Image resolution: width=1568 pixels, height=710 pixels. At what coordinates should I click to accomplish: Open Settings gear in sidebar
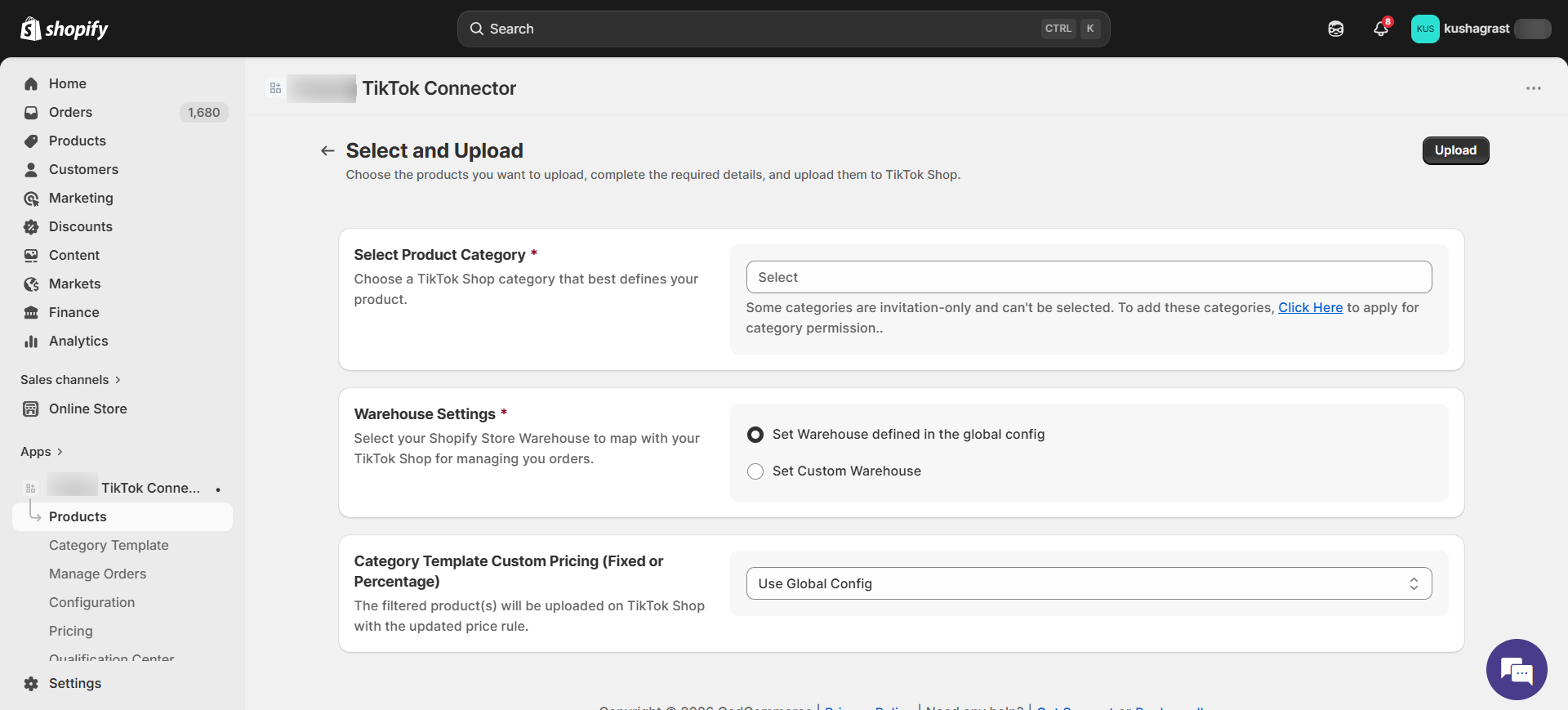tap(31, 683)
